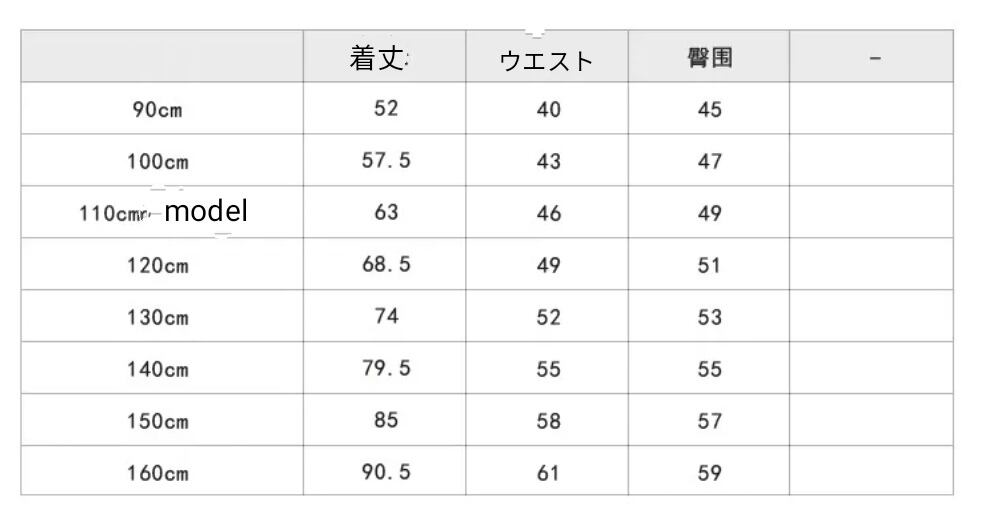The height and width of the screenshot is (516, 987).
Task: Select the 160cm row label
Action: click(x=157, y=473)
